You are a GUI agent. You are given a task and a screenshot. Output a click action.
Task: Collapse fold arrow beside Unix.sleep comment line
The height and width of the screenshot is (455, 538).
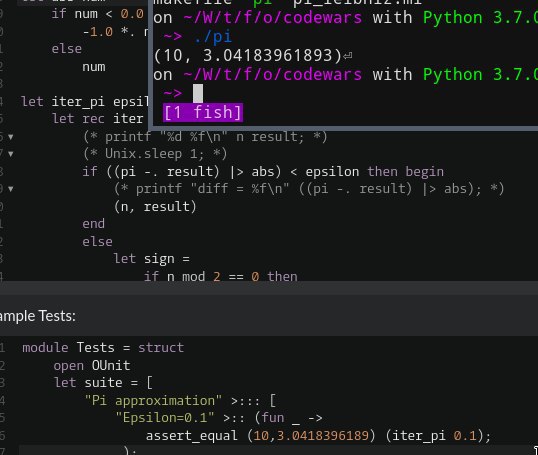11,154
